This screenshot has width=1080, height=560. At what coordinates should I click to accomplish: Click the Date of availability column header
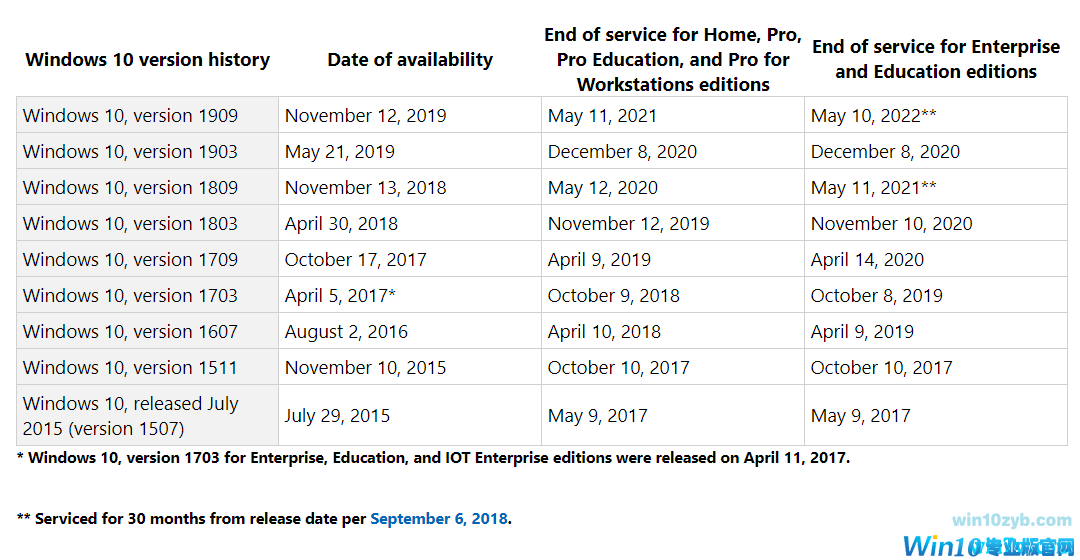[410, 60]
